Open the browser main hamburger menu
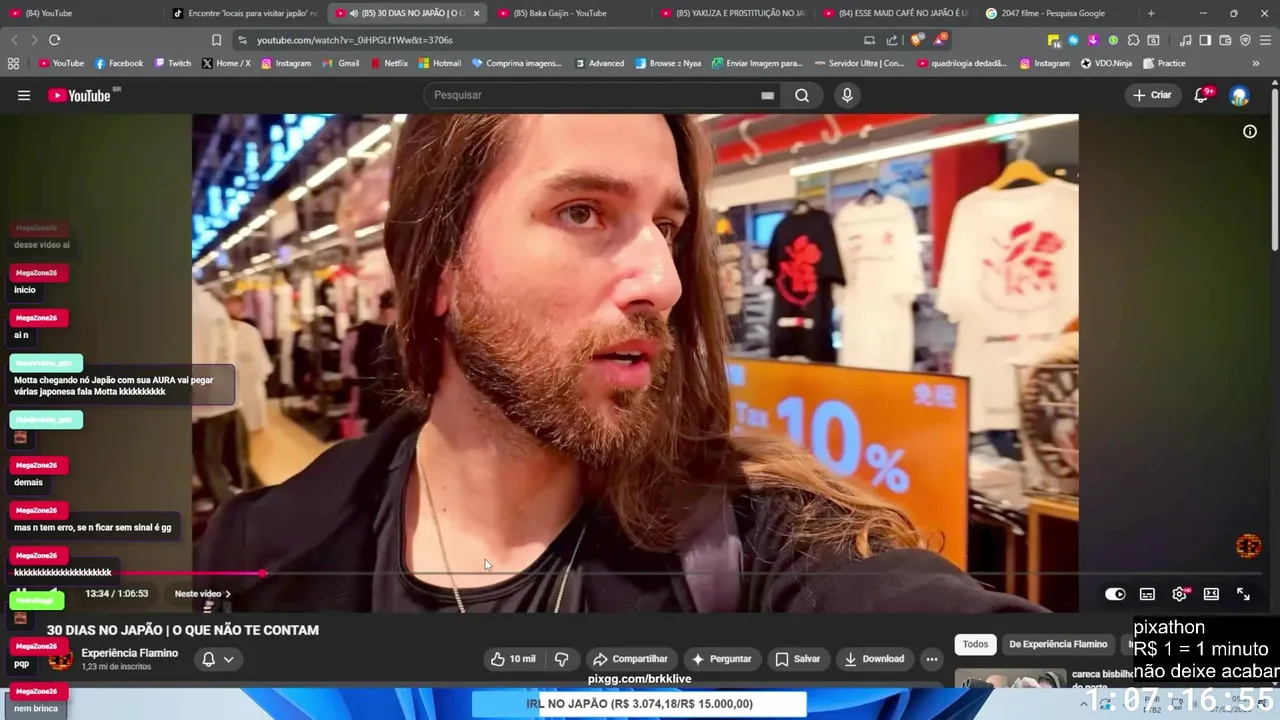This screenshot has width=1280, height=720. (x=1265, y=40)
